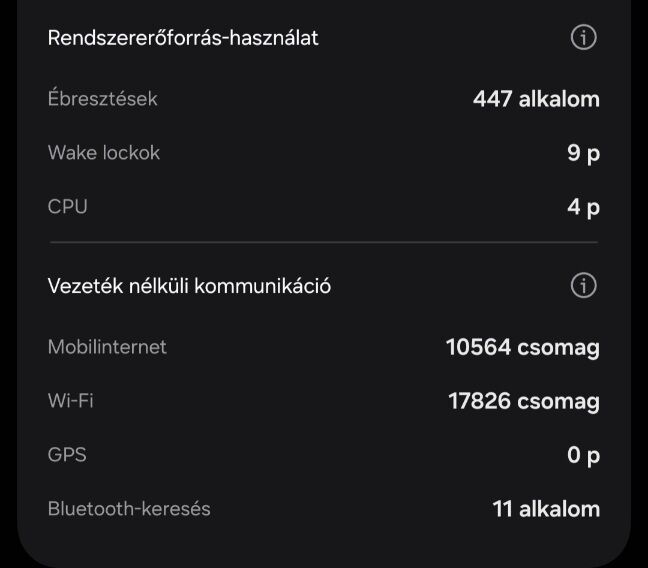The height and width of the screenshot is (568, 648).
Task: Click the divider line below CPU
Action: 324,242
